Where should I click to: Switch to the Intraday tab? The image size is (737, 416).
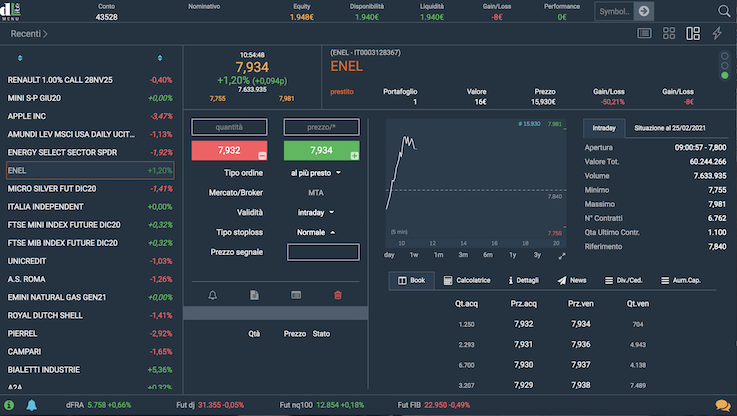(604, 128)
